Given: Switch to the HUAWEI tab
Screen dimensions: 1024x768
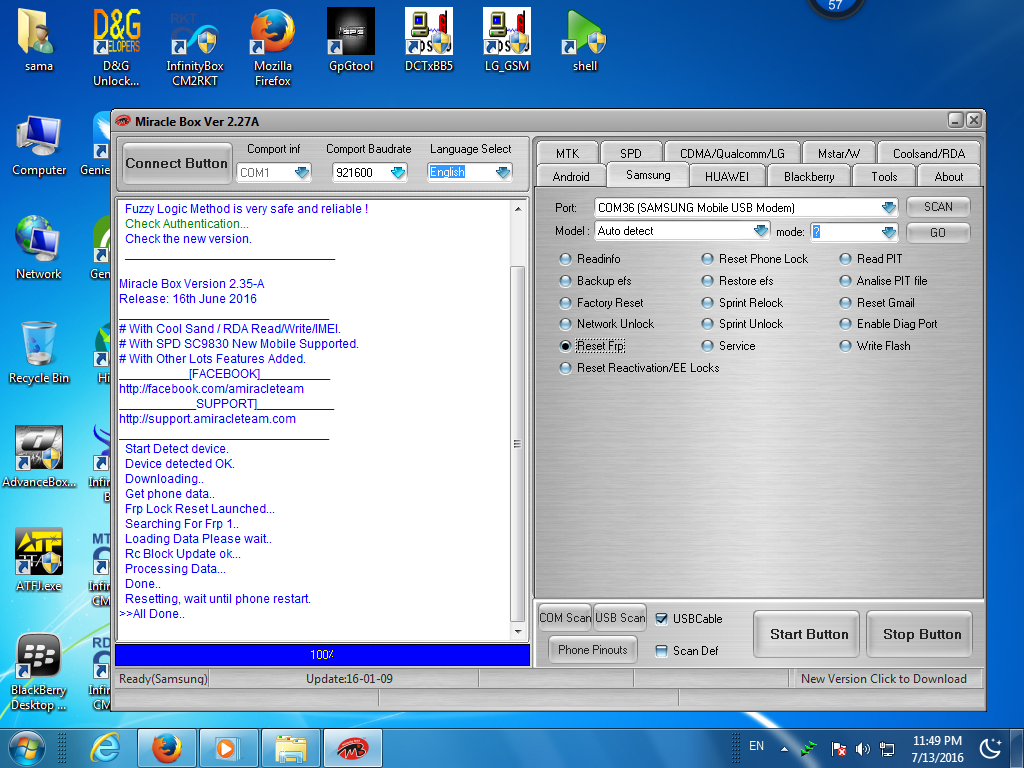Looking at the screenshot, I should pyautogui.click(x=727, y=177).
